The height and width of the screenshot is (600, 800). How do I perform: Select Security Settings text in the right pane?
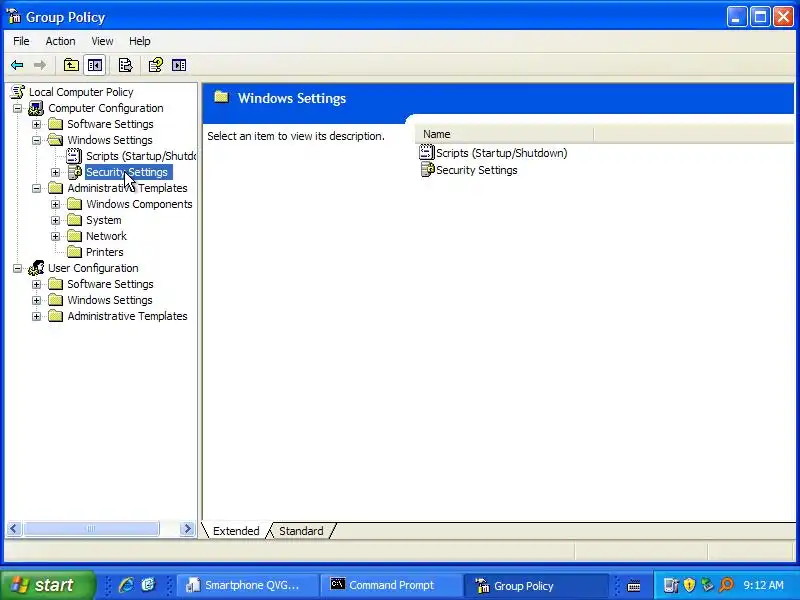[x=477, y=170]
